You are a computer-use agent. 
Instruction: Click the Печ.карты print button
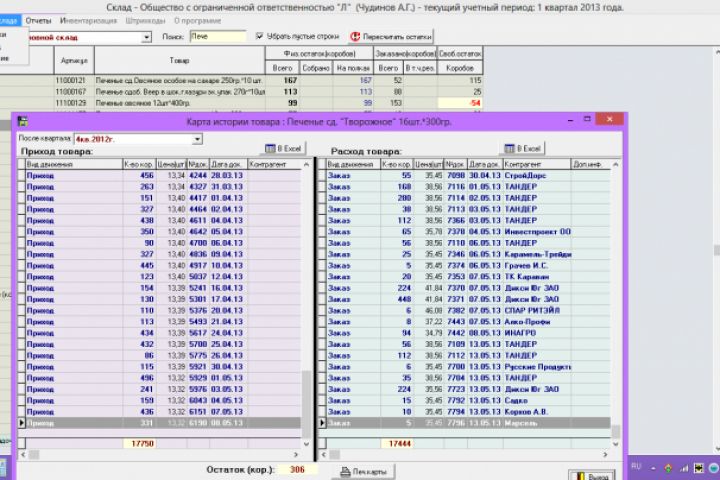tap(365, 472)
